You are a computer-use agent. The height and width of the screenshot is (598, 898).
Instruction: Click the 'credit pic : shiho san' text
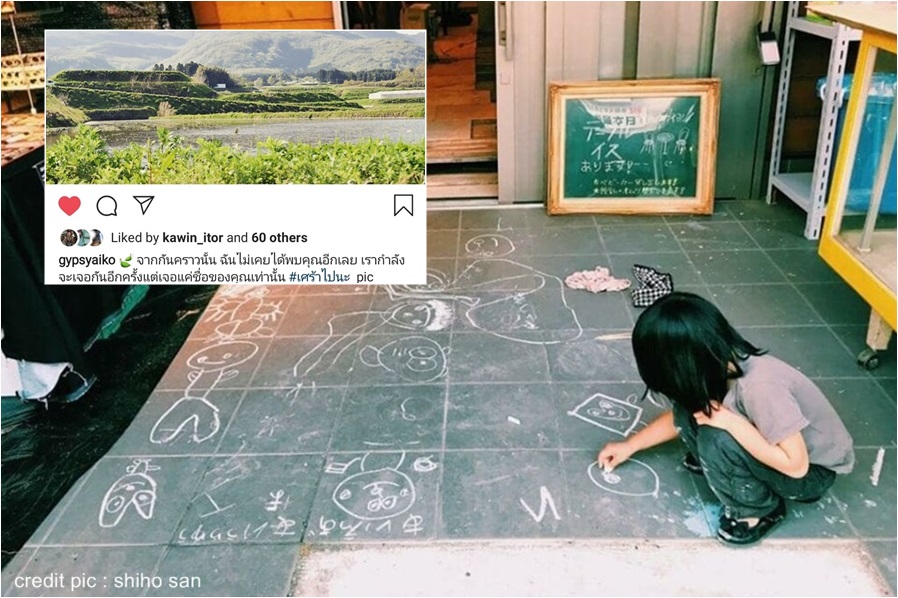(x=108, y=581)
